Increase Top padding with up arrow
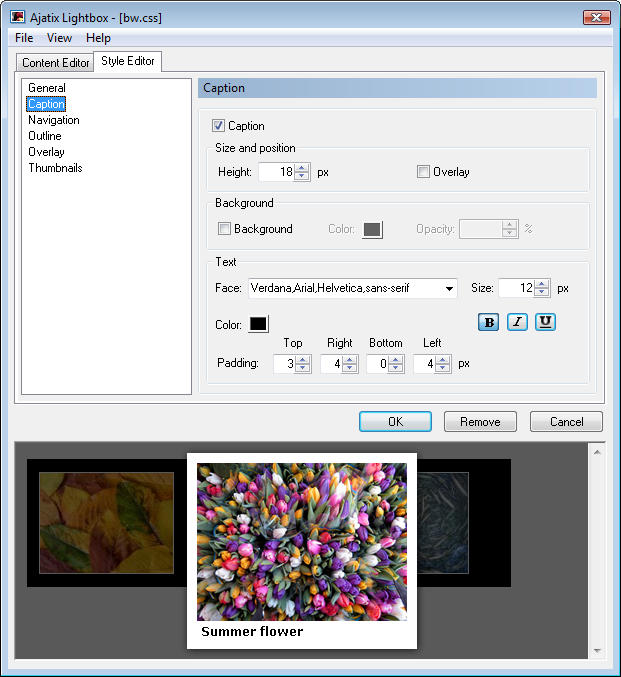This screenshot has width=621, height=677. pyautogui.click(x=303, y=360)
